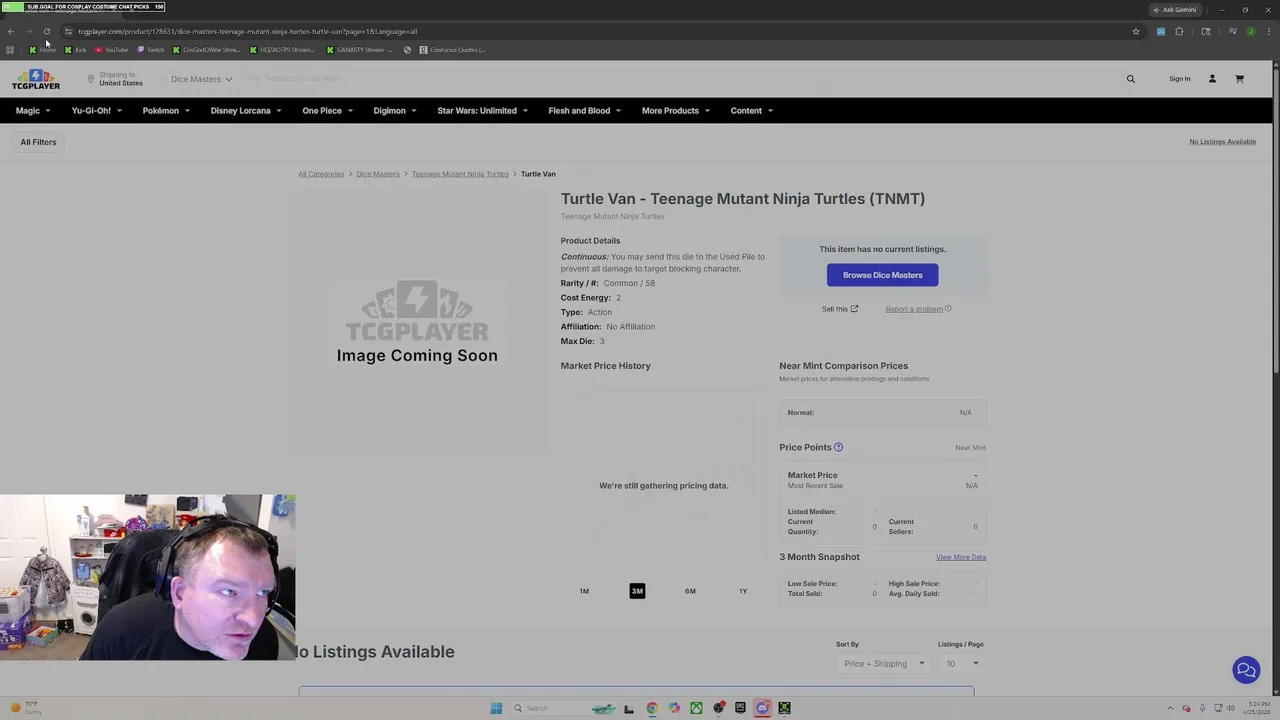This screenshot has height=720, width=1280.
Task: Click the Sign In link
Action: [x=1180, y=79]
